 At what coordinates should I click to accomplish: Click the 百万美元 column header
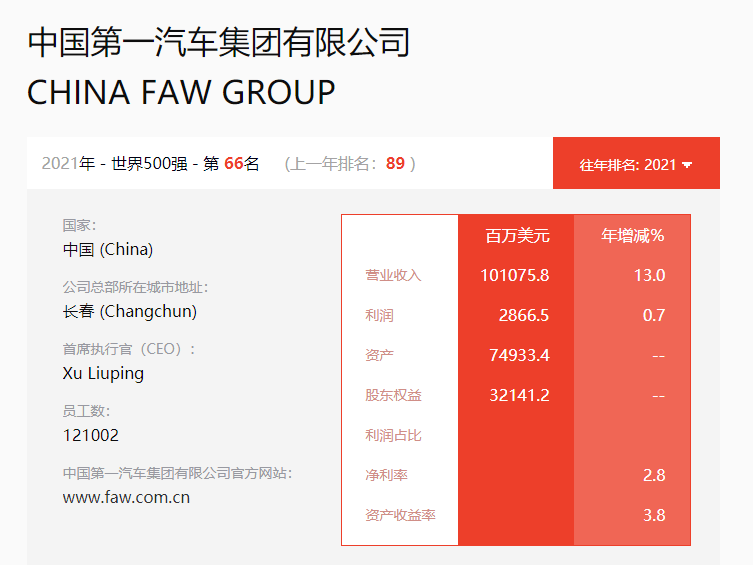click(x=517, y=236)
